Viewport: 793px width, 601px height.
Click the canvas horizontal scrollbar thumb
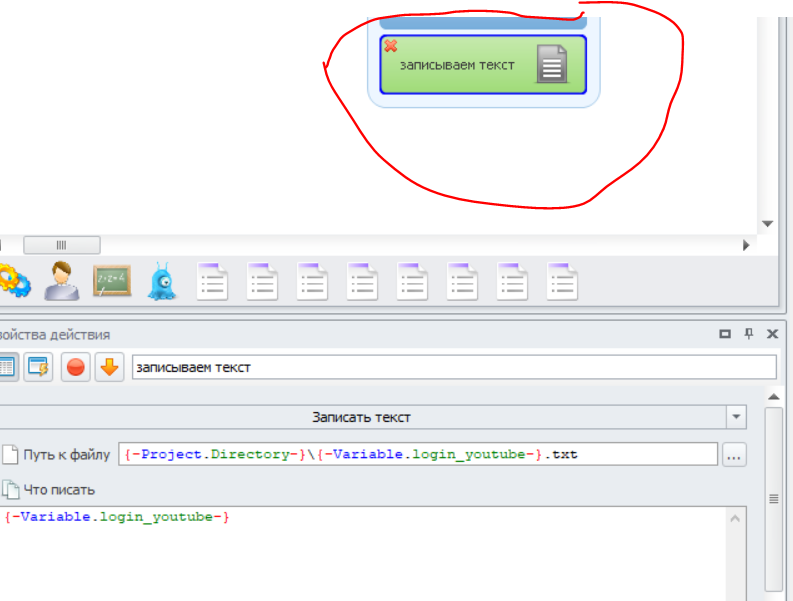click(62, 245)
